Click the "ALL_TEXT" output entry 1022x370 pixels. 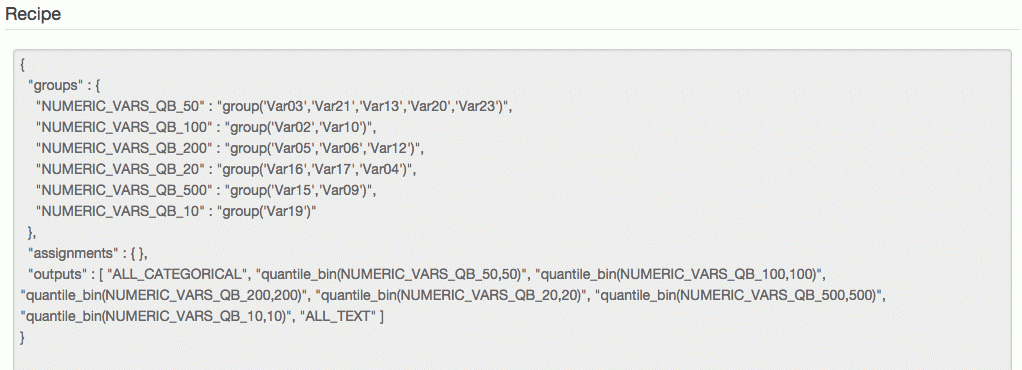click(336, 317)
